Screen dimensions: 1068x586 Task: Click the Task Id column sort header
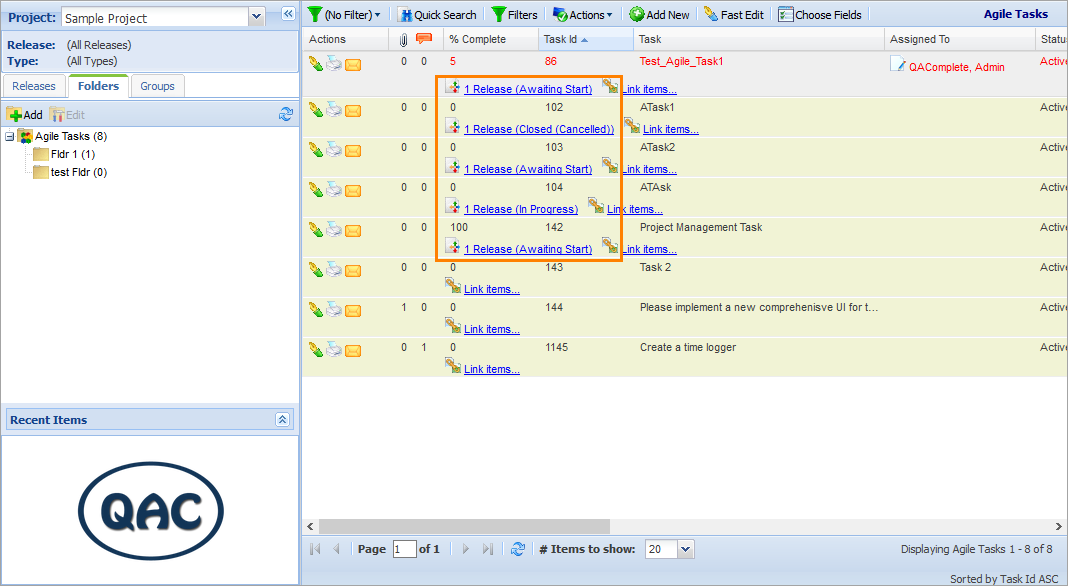coord(562,38)
